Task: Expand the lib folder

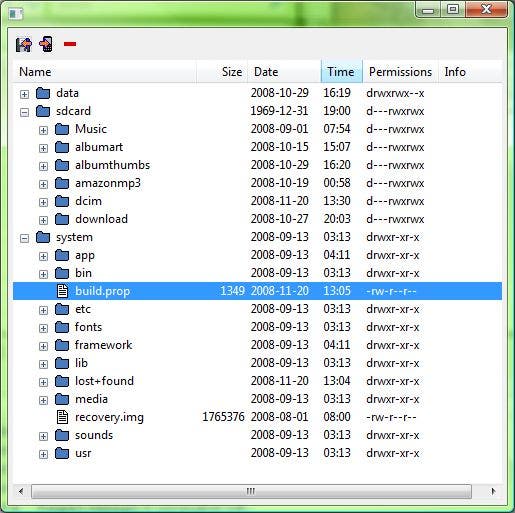Action: coord(43,364)
